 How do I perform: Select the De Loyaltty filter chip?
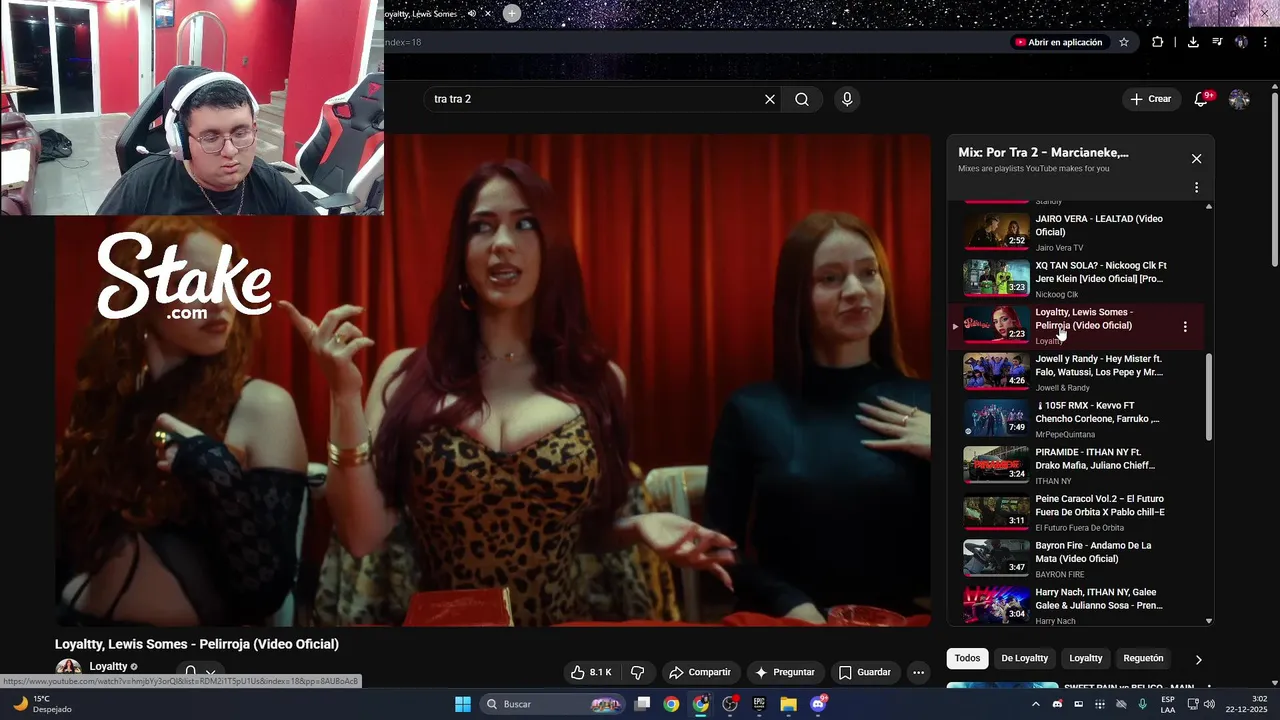(x=1025, y=658)
